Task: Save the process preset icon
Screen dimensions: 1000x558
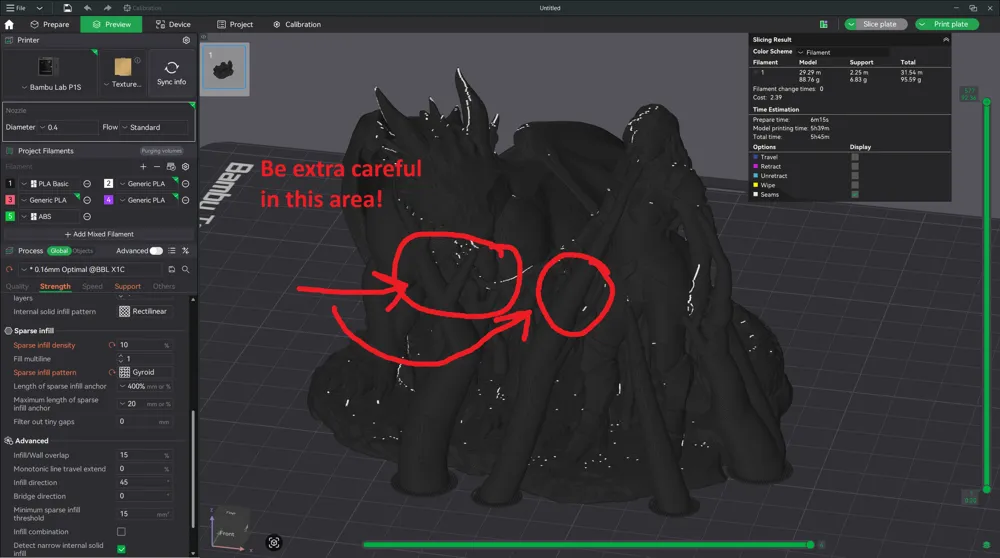Action: pyautogui.click(x=172, y=269)
